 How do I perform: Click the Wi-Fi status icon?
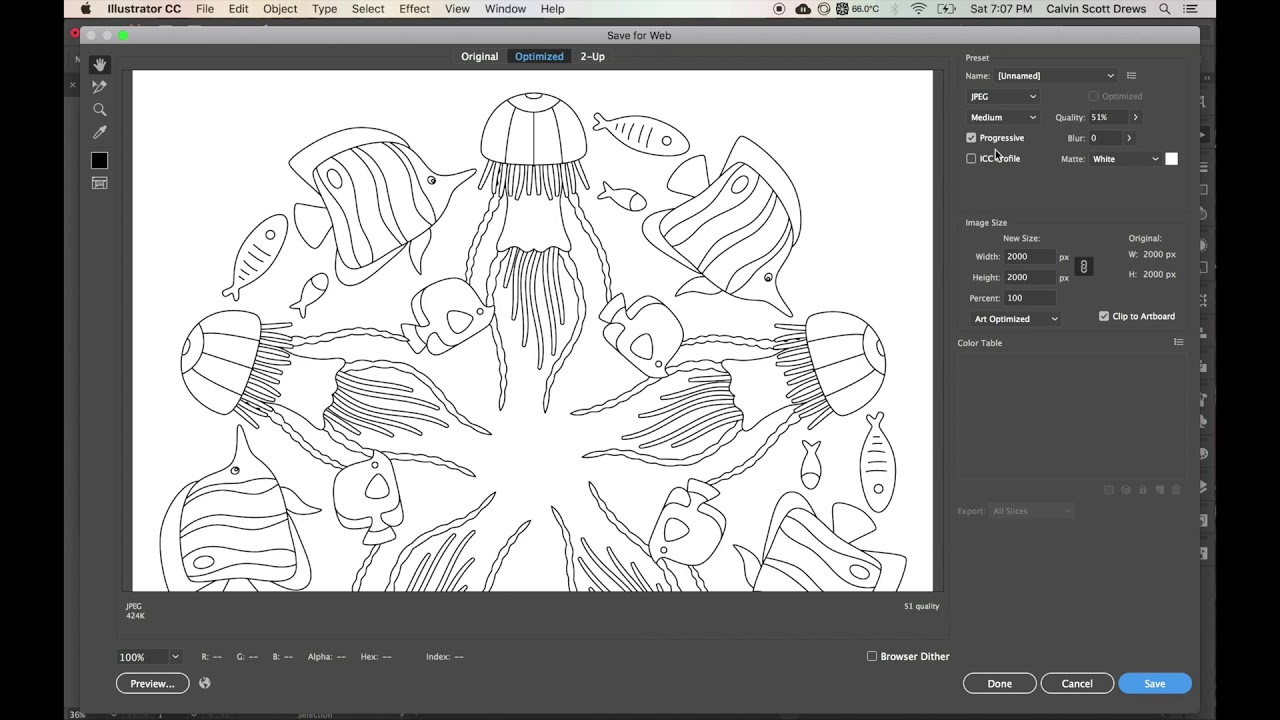(918, 9)
